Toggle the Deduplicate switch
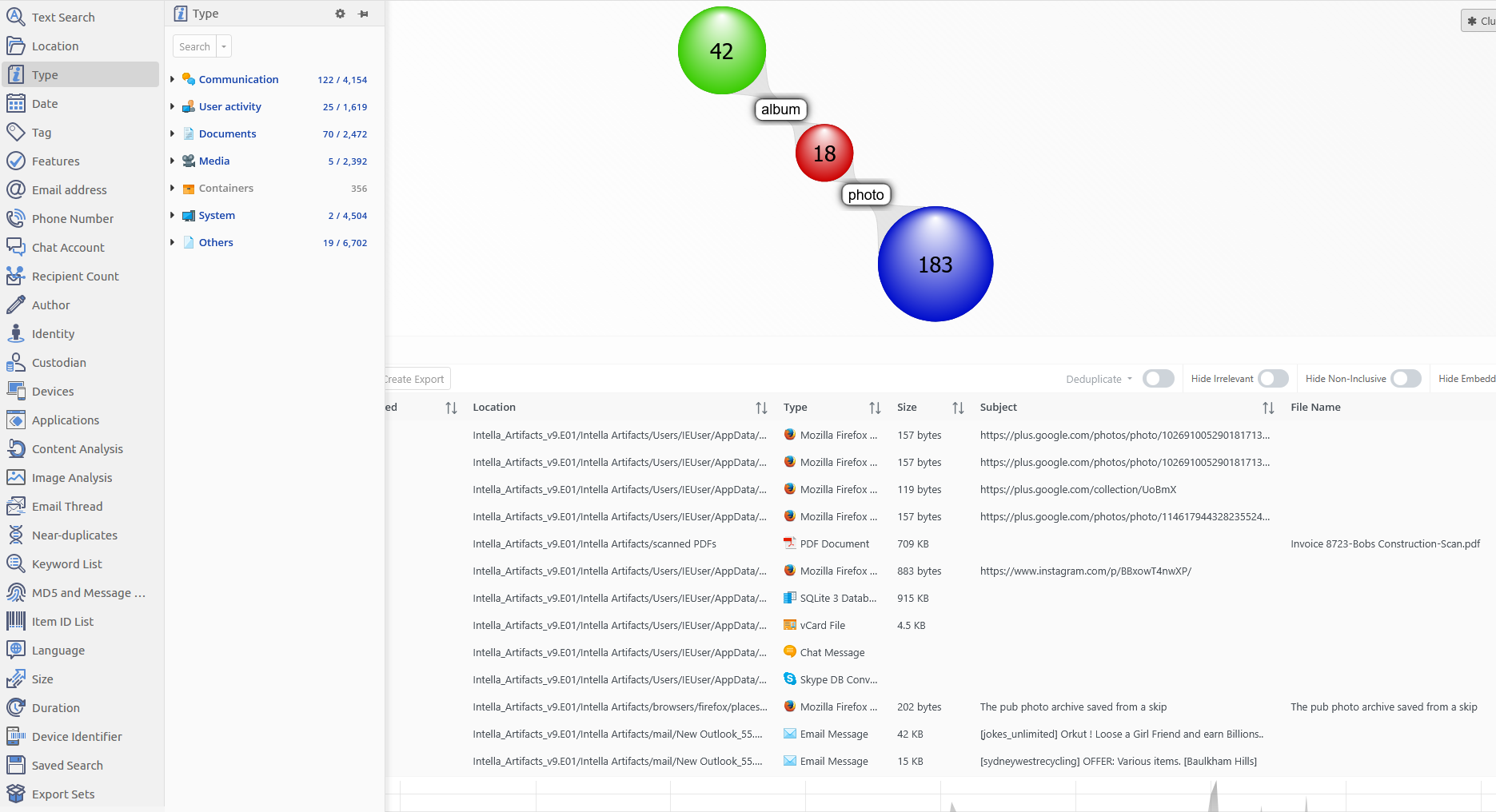This screenshot has width=1496, height=812. (x=1158, y=379)
